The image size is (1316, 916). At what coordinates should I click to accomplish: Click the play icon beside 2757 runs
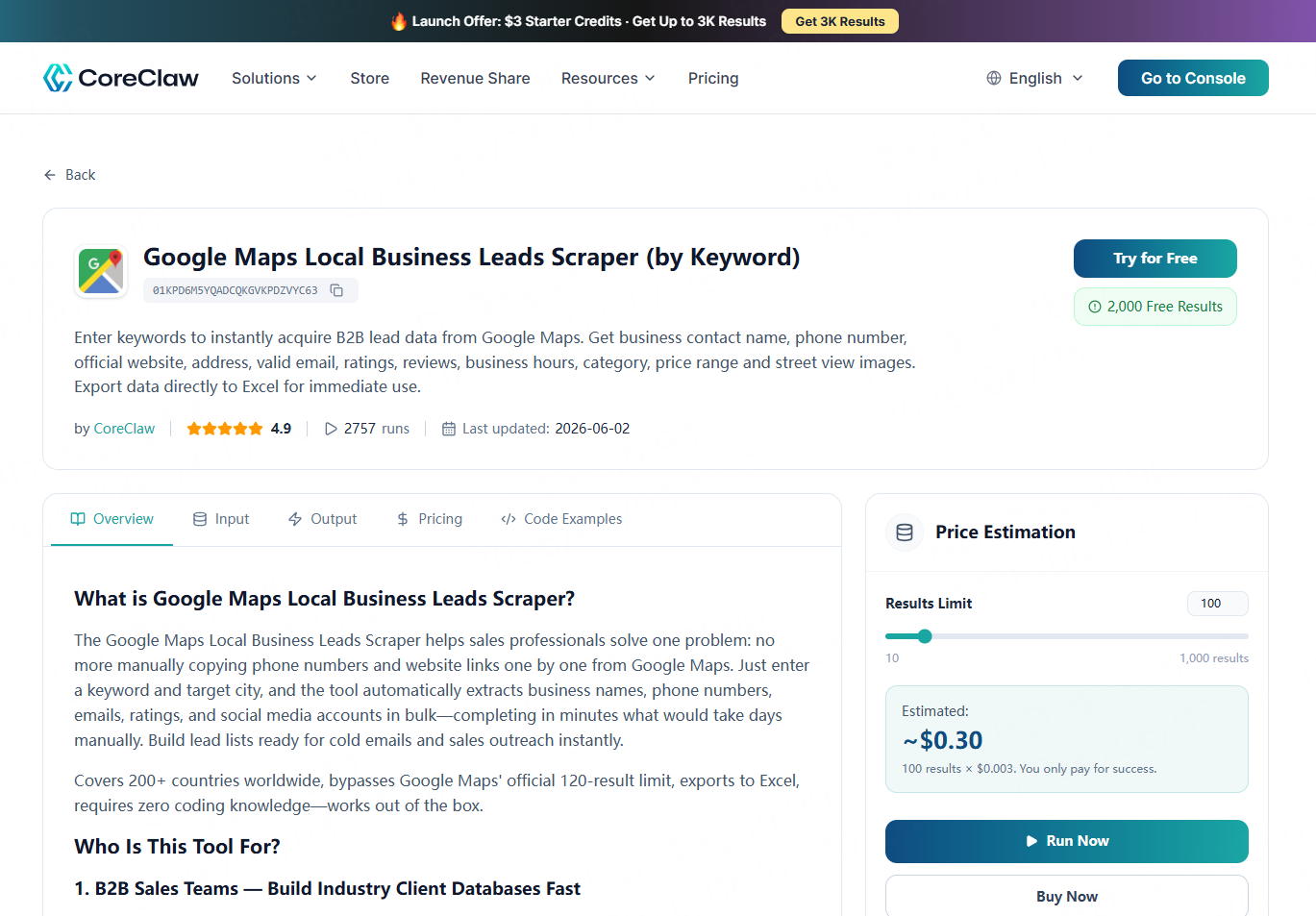(331, 429)
